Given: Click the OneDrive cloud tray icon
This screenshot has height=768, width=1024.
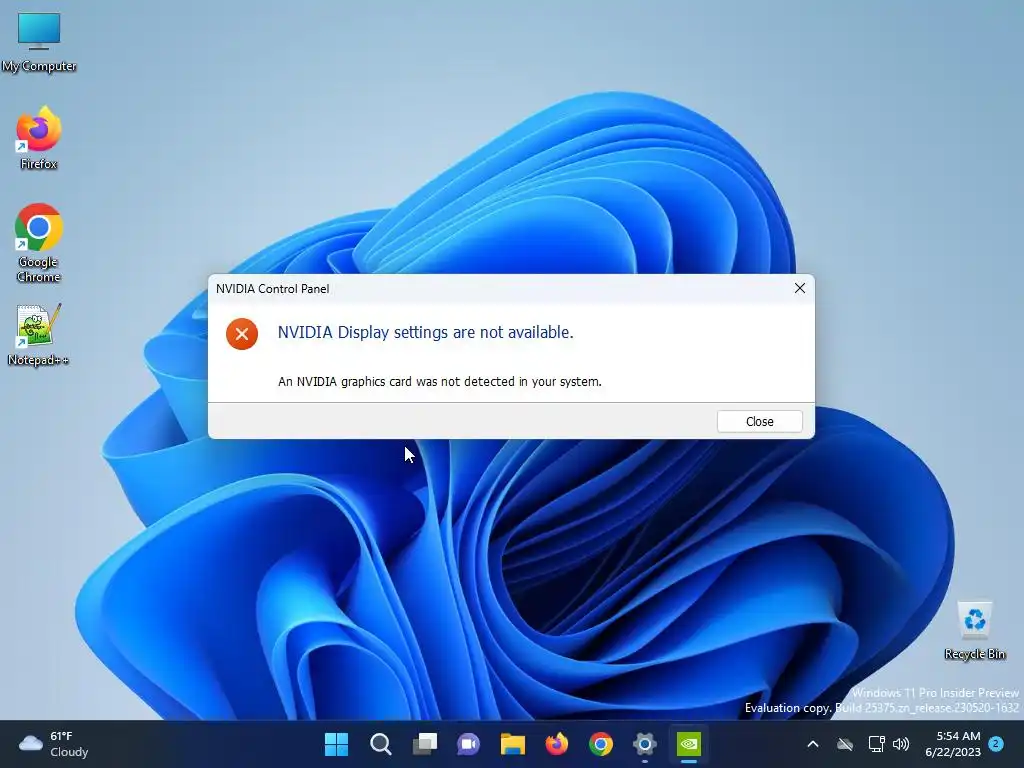Looking at the screenshot, I should click(x=845, y=744).
